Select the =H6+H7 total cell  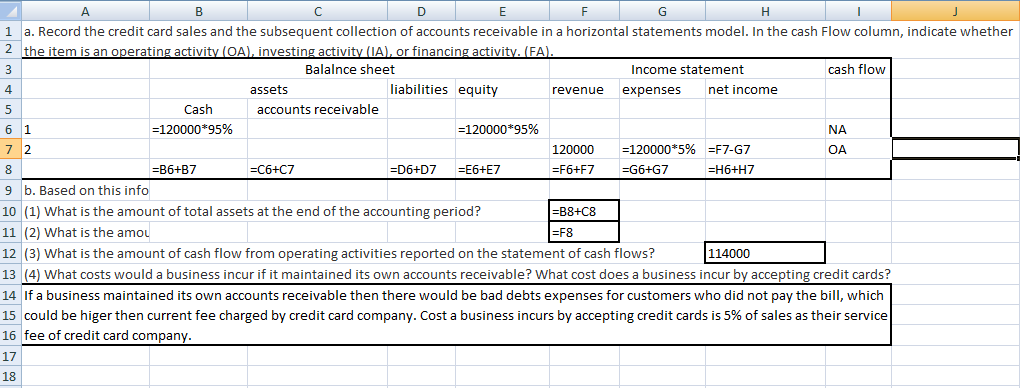coord(765,170)
